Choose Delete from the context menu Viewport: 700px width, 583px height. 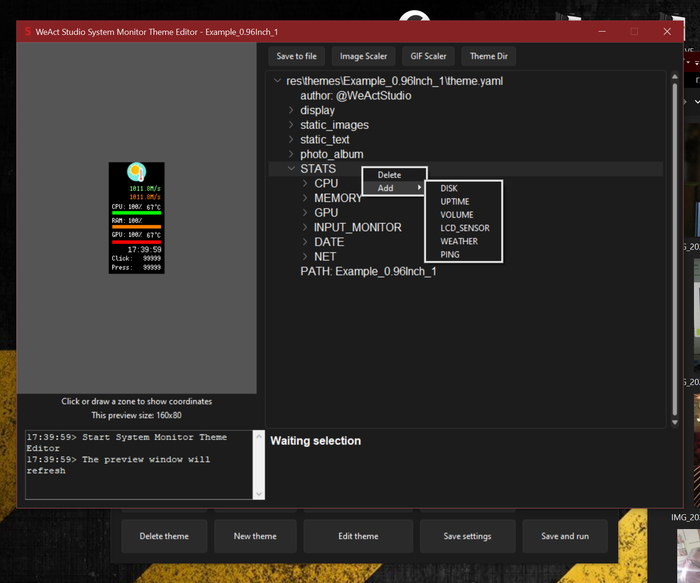pyautogui.click(x=389, y=175)
